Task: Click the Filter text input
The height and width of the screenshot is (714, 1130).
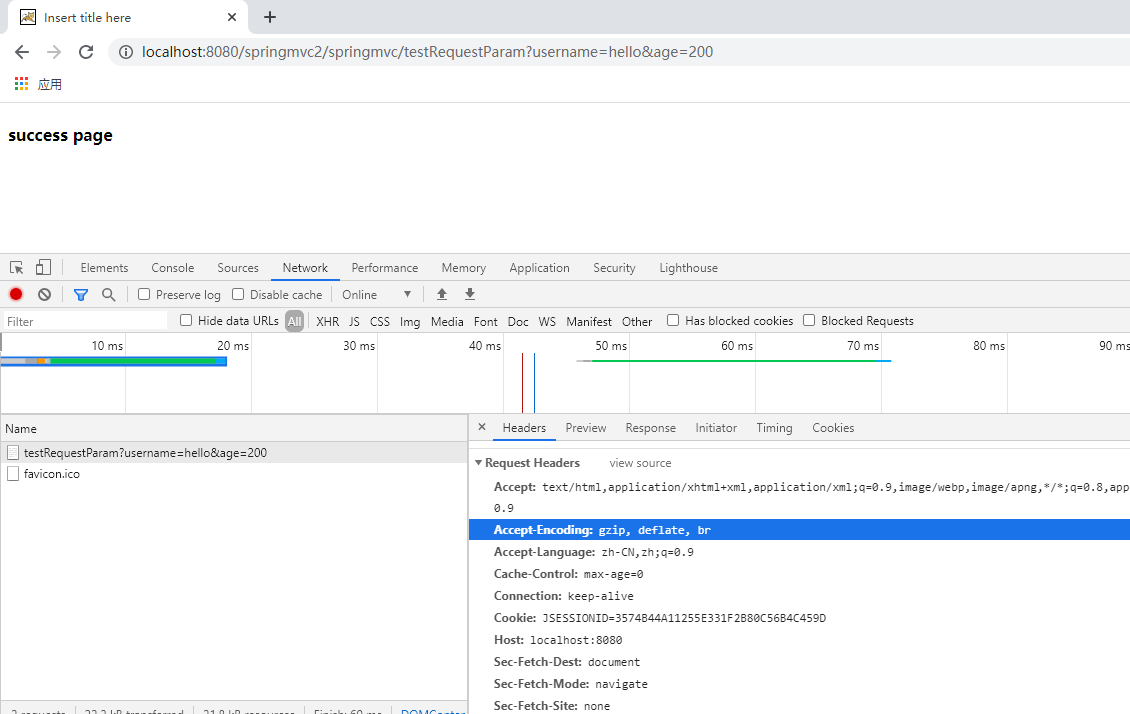Action: pyautogui.click(x=85, y=321)
